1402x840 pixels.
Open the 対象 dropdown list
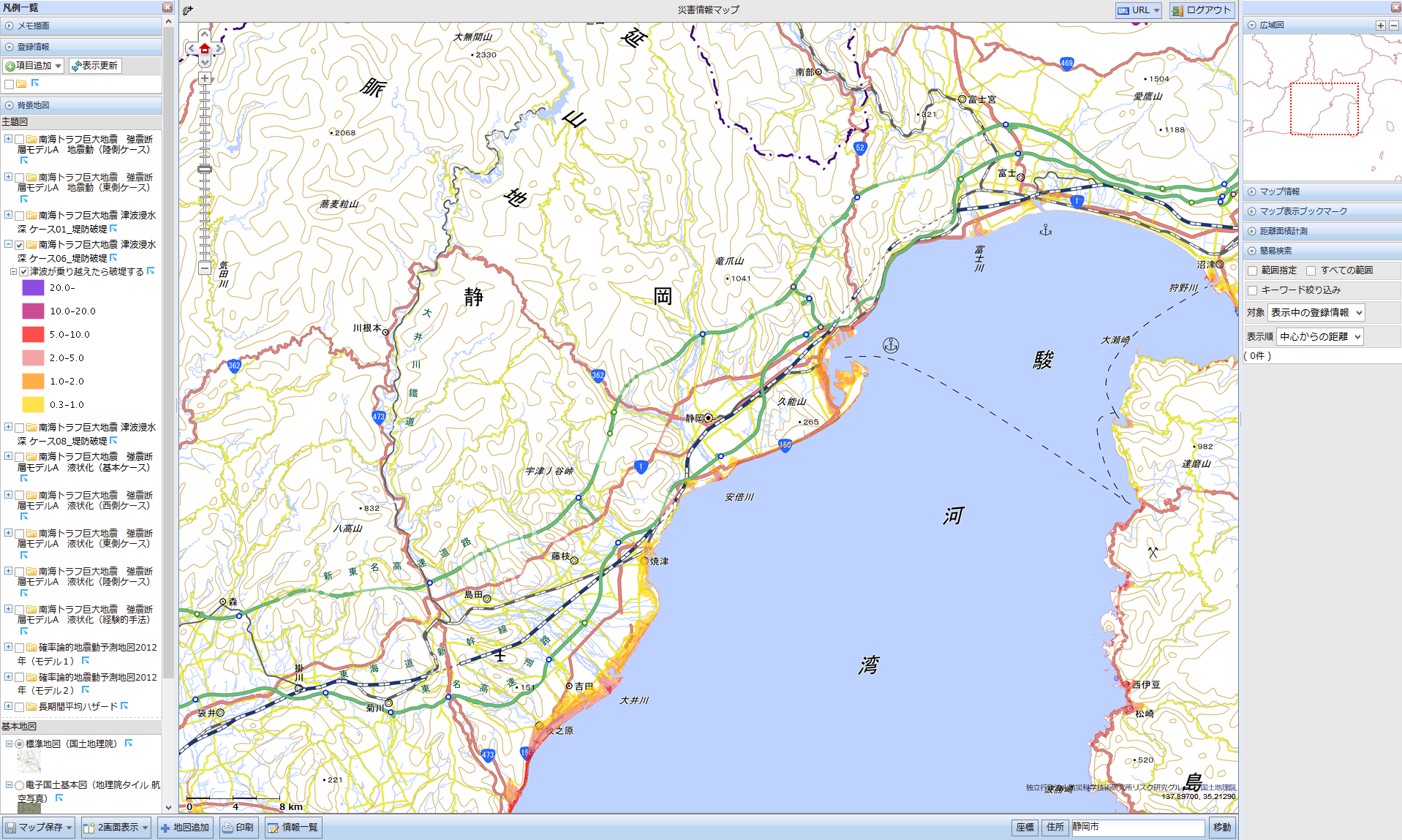point(1316,313)
